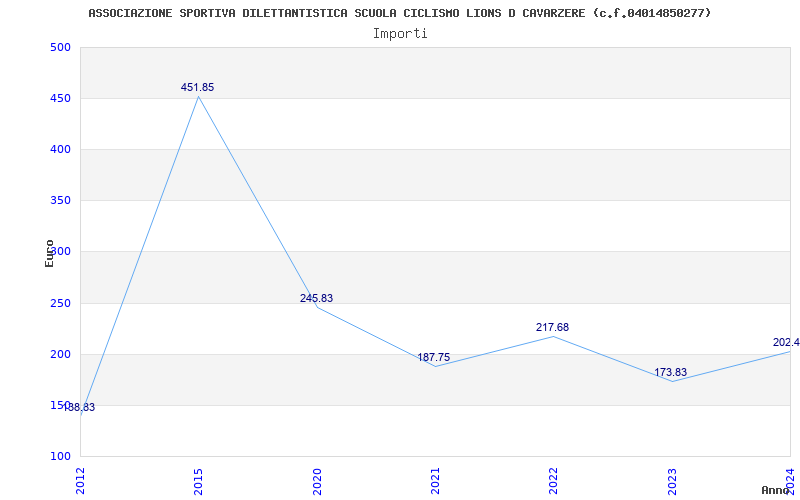Click the 350 y-axis tick label
Viewport: 800px width, 500px height.
tap(60, 201)
